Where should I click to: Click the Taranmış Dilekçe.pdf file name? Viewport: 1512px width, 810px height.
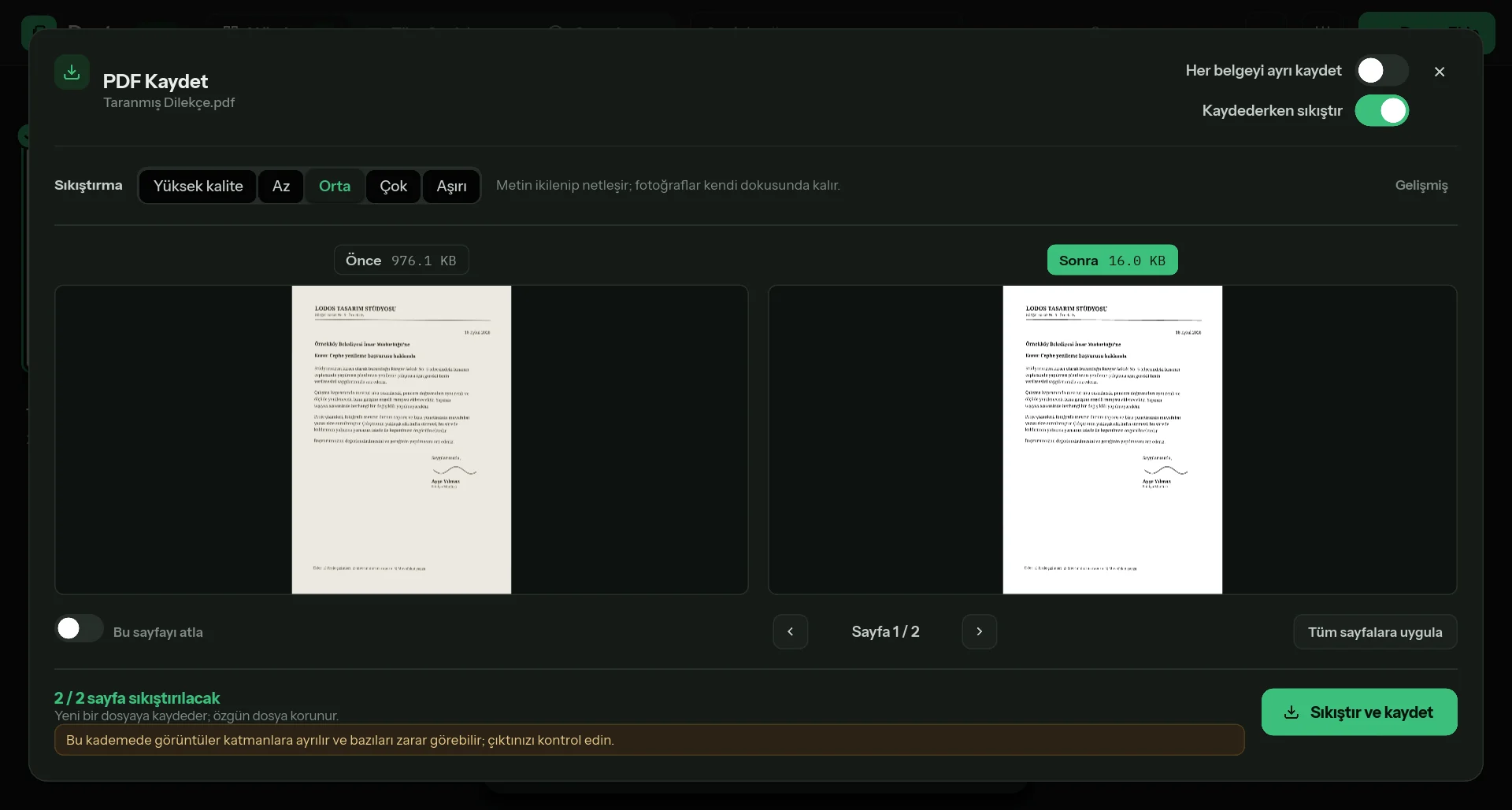pyautogui.click(x=169, y=102)
